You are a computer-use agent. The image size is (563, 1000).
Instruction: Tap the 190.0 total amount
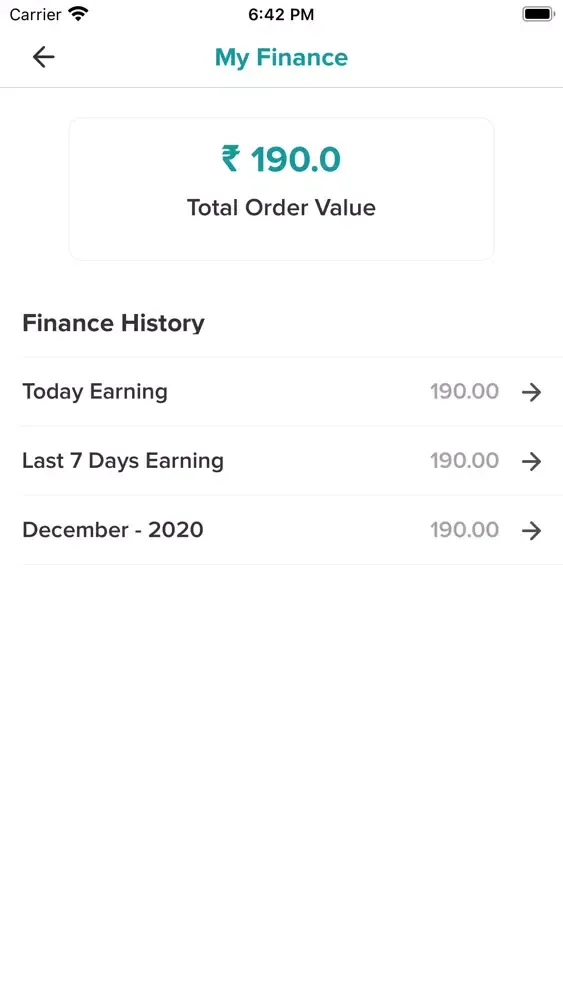(295, 159)
